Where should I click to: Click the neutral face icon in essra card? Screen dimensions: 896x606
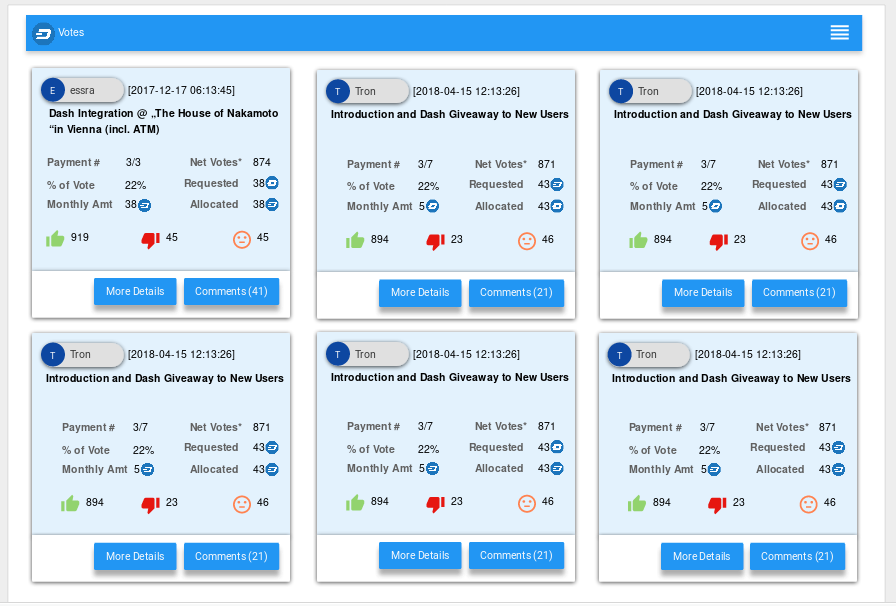click(242, 239)
